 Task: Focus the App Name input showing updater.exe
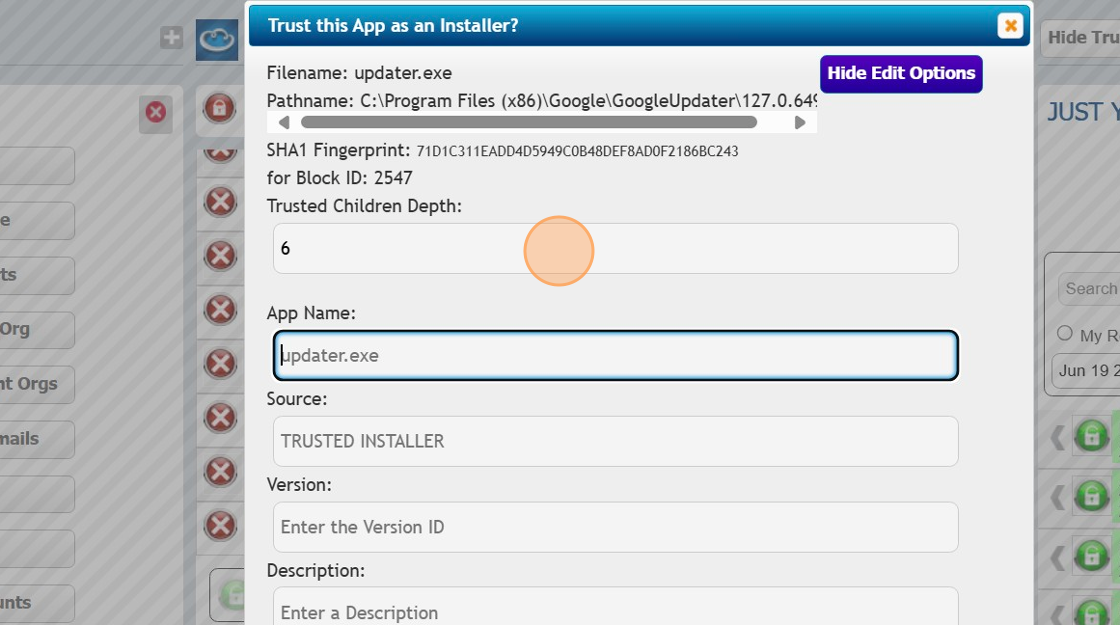(615, 355)
